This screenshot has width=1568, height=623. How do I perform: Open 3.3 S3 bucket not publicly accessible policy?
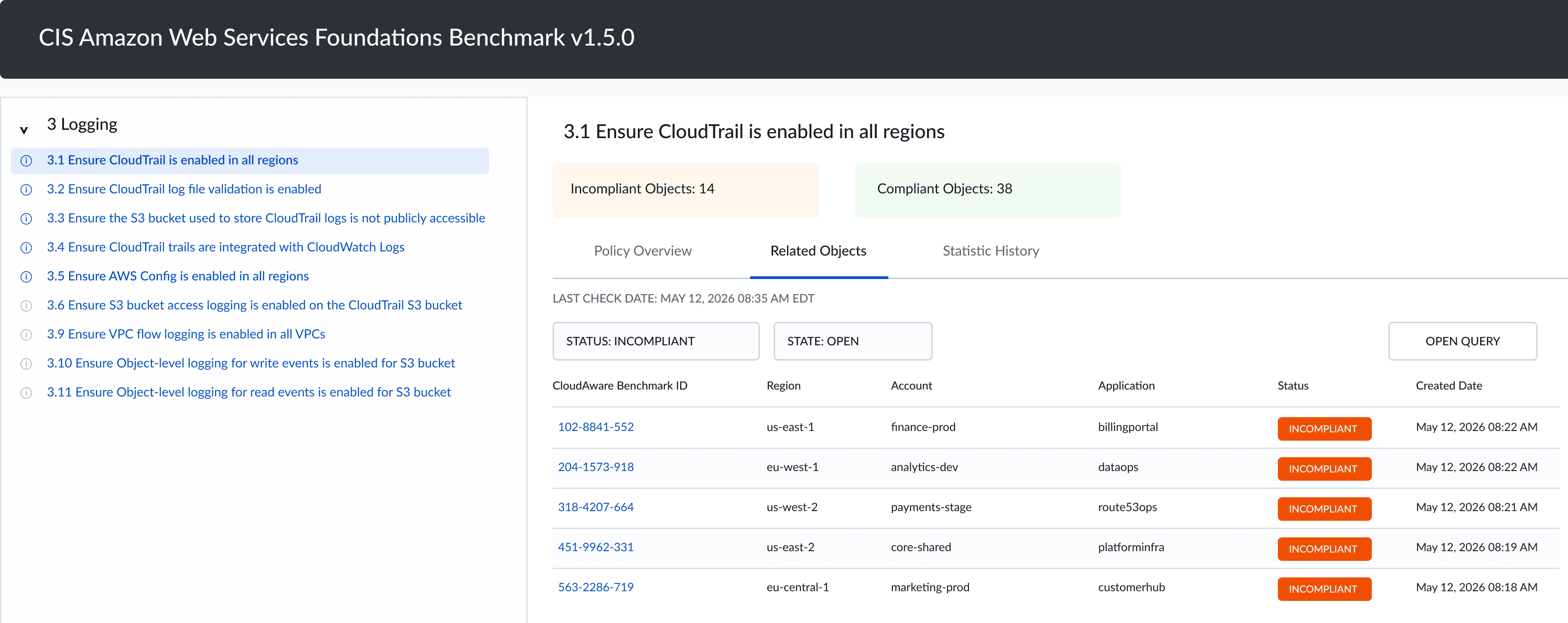(x=266, y=218)
